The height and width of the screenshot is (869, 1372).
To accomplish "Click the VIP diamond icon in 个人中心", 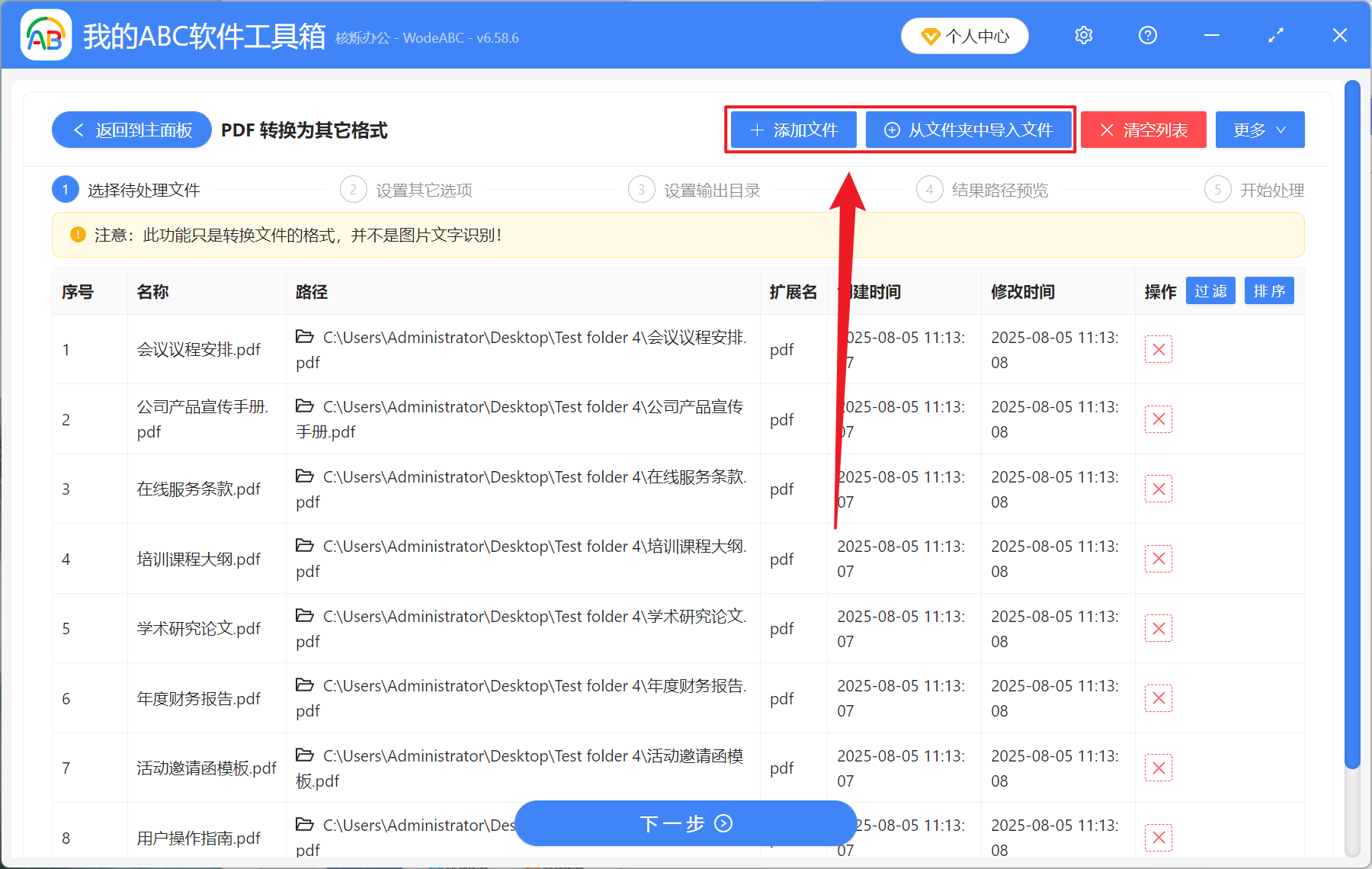I will point(931,36).
